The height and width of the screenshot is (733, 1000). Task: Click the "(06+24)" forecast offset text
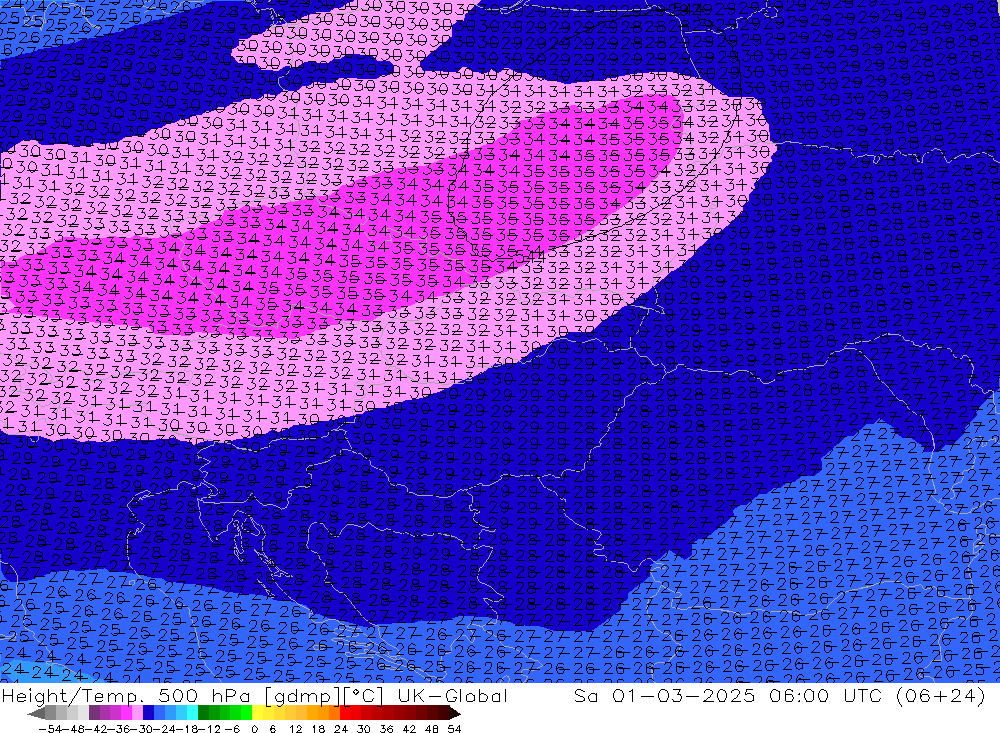click(x=941, y=695)
